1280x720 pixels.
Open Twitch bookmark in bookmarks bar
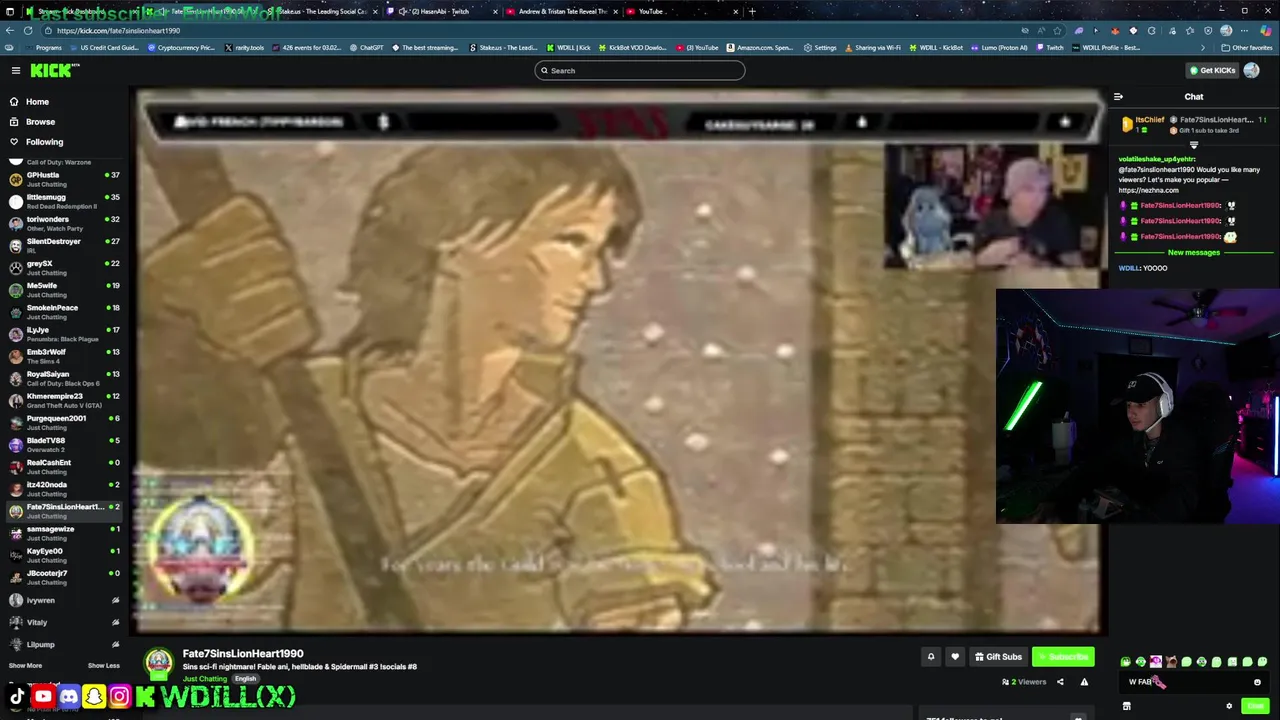1050,47
